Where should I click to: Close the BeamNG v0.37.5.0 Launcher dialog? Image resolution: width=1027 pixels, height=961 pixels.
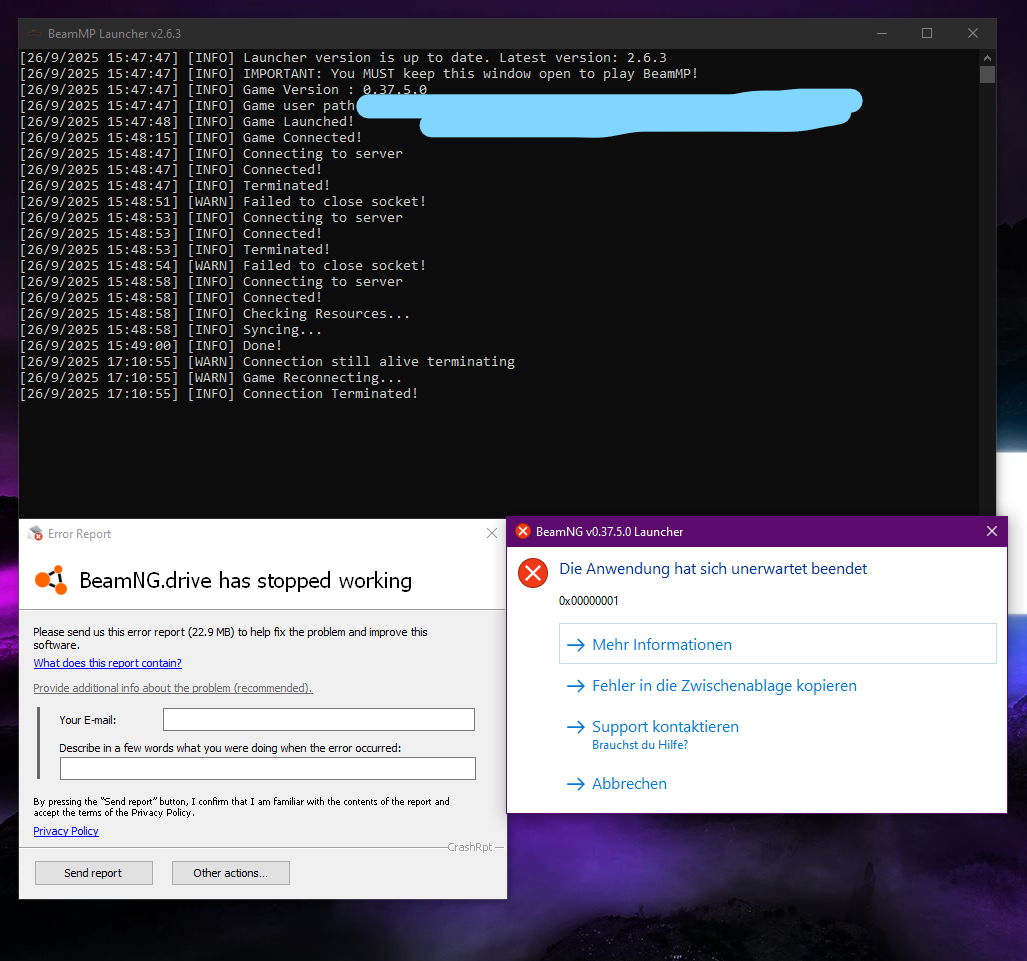point(992,531)
